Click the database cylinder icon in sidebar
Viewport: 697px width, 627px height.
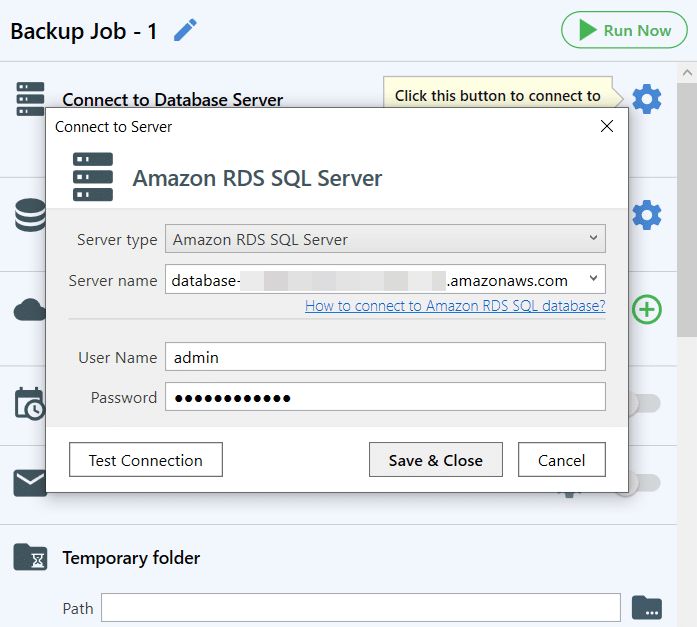pyautogui.click(x=30, y=215)
